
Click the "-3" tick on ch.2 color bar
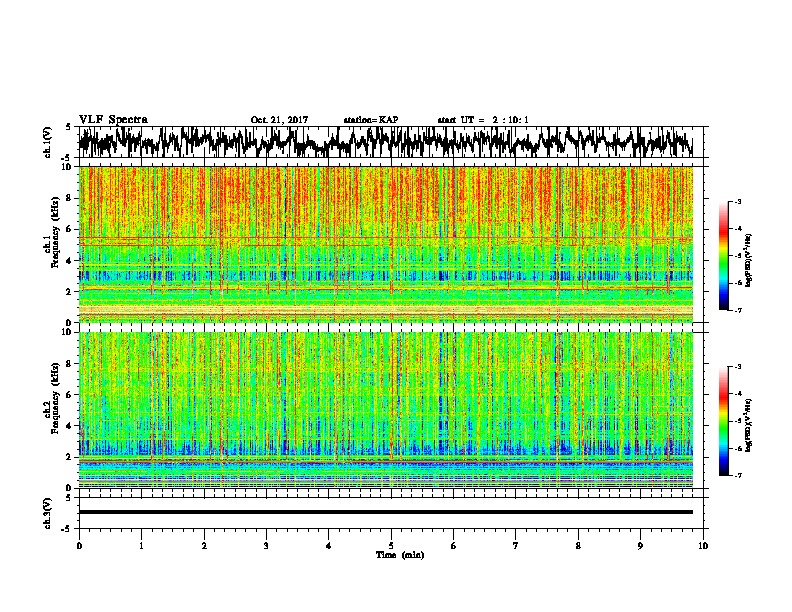[x=737, y=367]
